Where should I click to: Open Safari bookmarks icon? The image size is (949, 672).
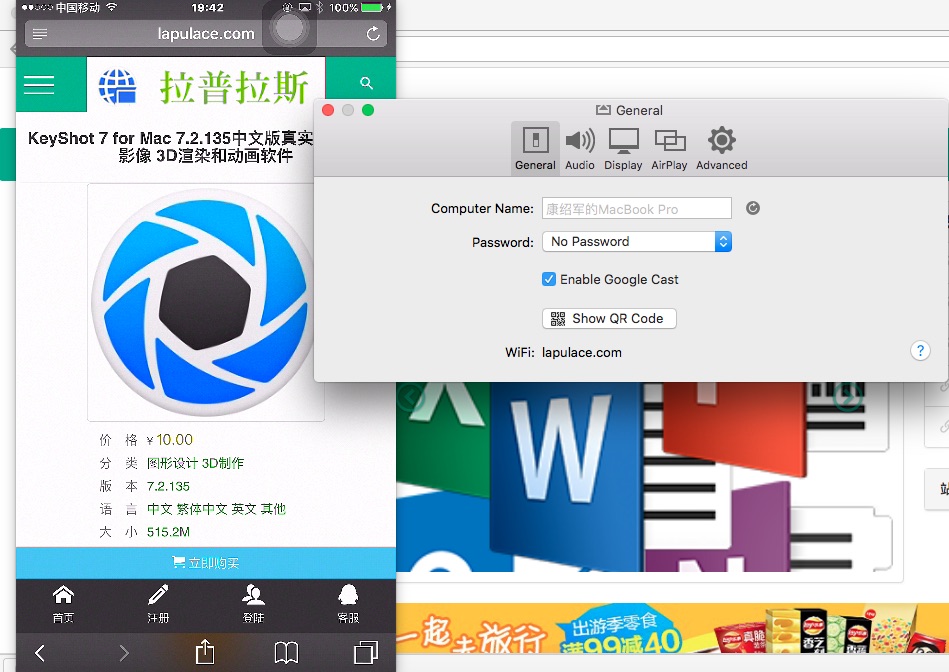pos(285,651)
